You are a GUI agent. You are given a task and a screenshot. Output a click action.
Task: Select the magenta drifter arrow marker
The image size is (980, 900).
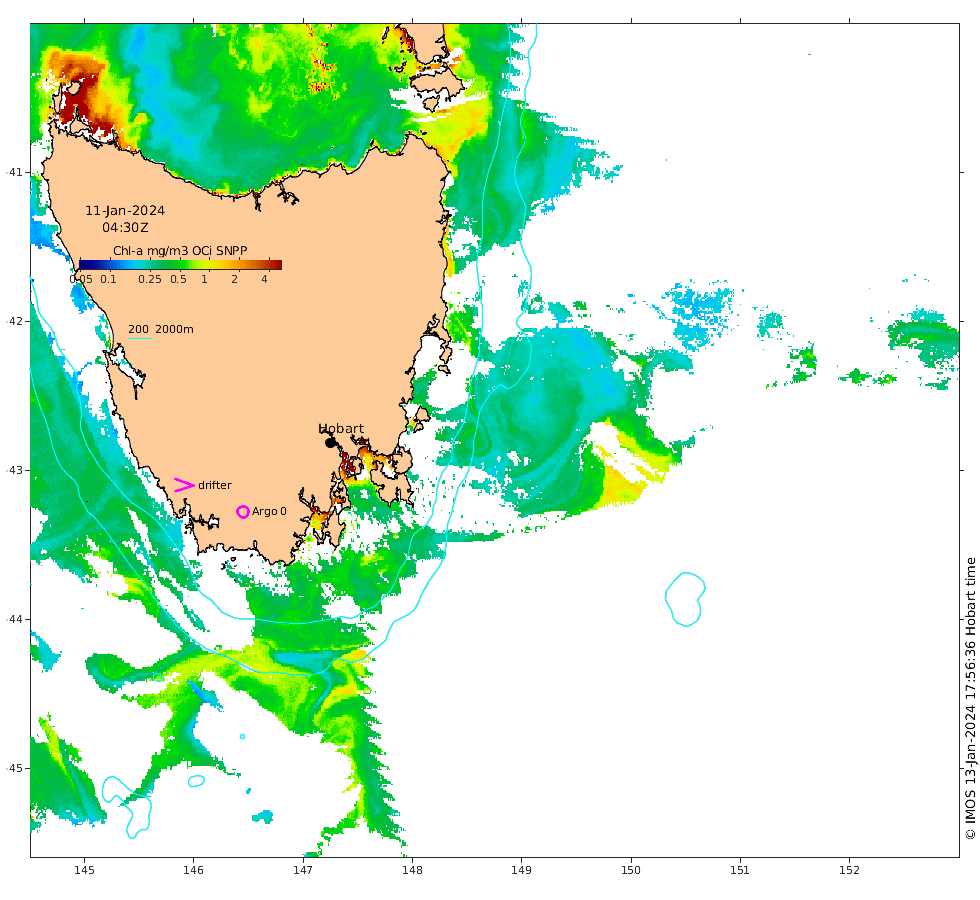tap(184, 485)
